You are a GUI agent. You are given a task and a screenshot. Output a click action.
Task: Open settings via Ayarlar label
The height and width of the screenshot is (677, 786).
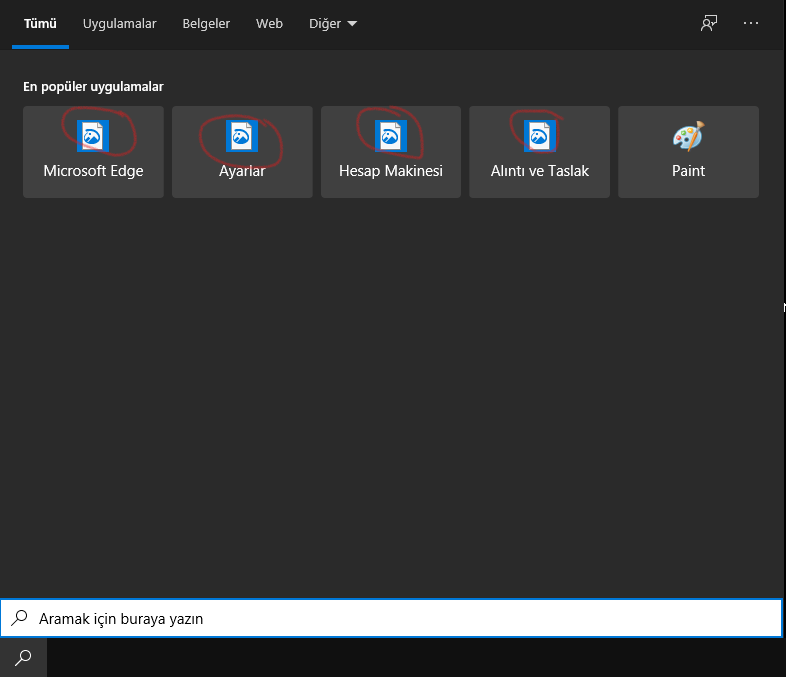coord(242,171)
